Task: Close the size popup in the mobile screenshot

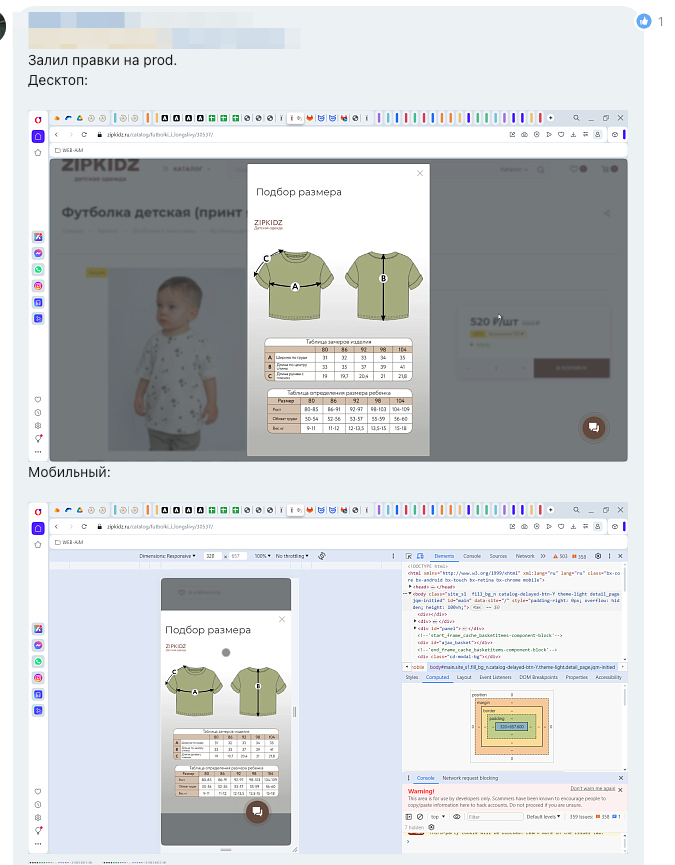Action: [282, 620]
